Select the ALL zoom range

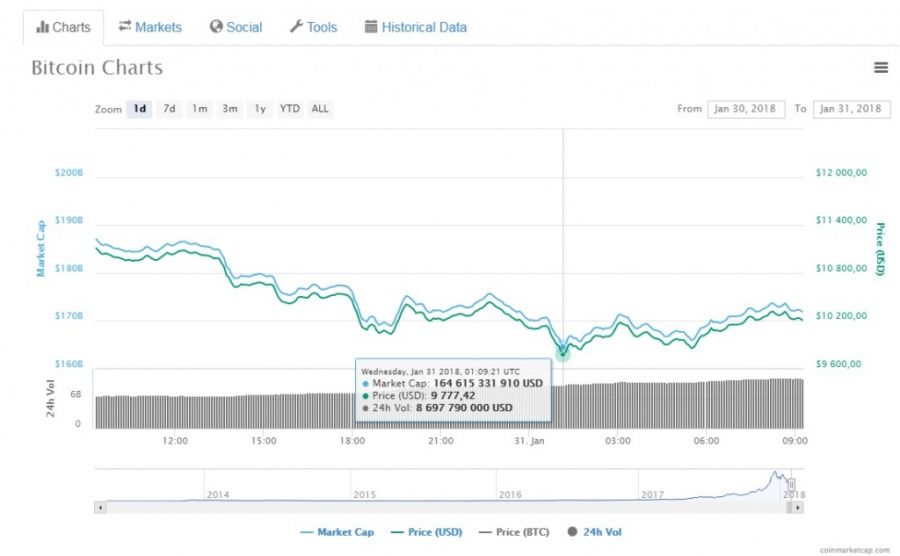pos(320,108)
